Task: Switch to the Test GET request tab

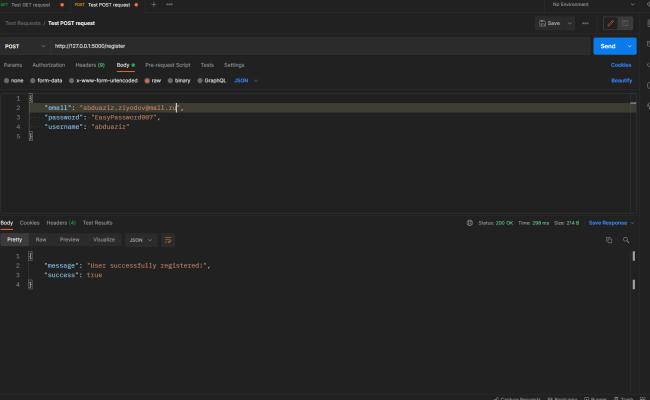Action: [32, 5]
